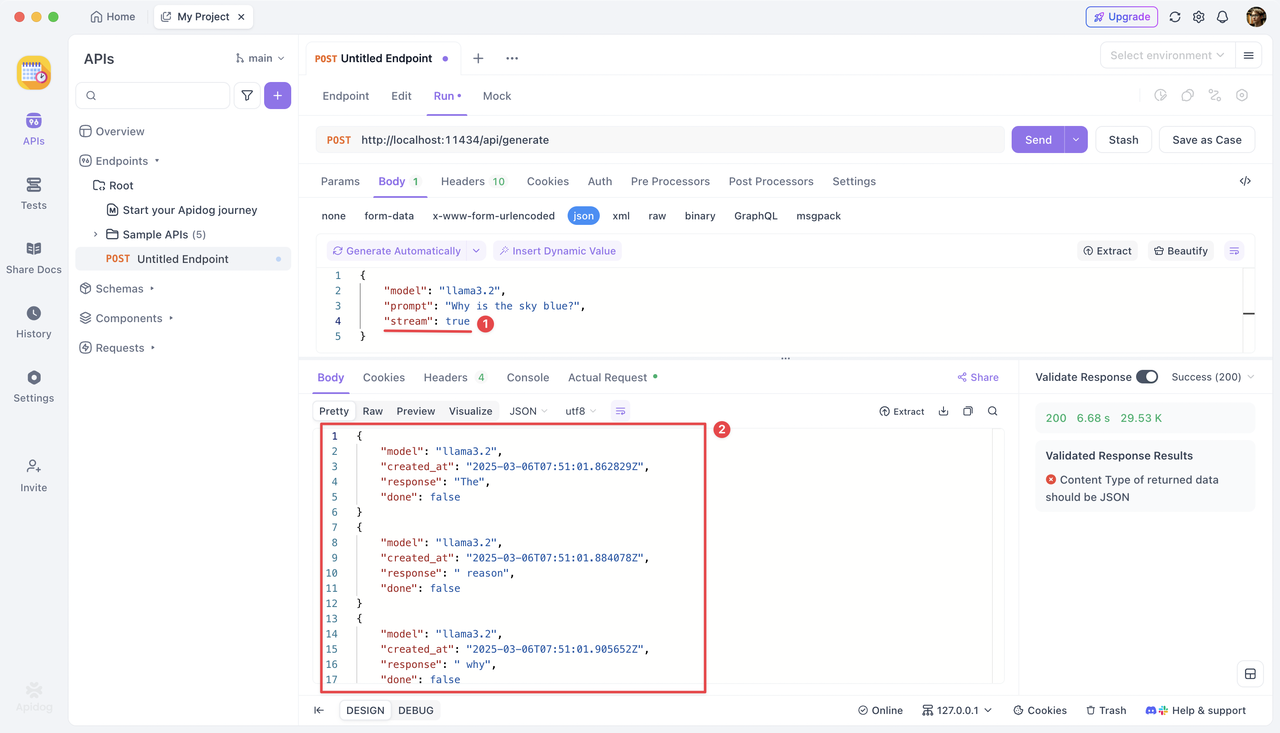Select the binary body type
This screenshot has height=733, width=1280.
(700, 215)
